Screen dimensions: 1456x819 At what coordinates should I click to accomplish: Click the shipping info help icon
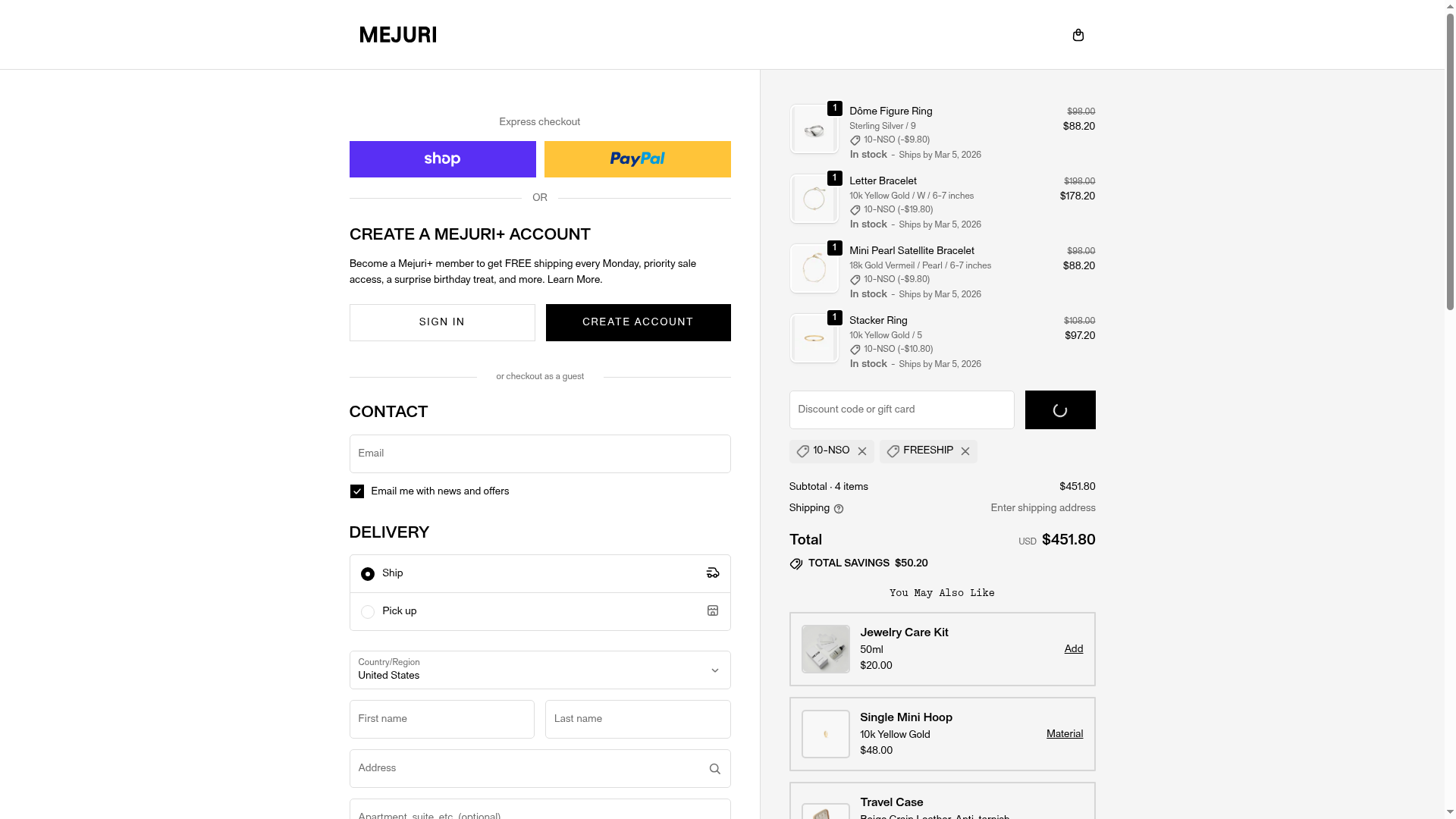pyautogui.click(x=839, y=509)
